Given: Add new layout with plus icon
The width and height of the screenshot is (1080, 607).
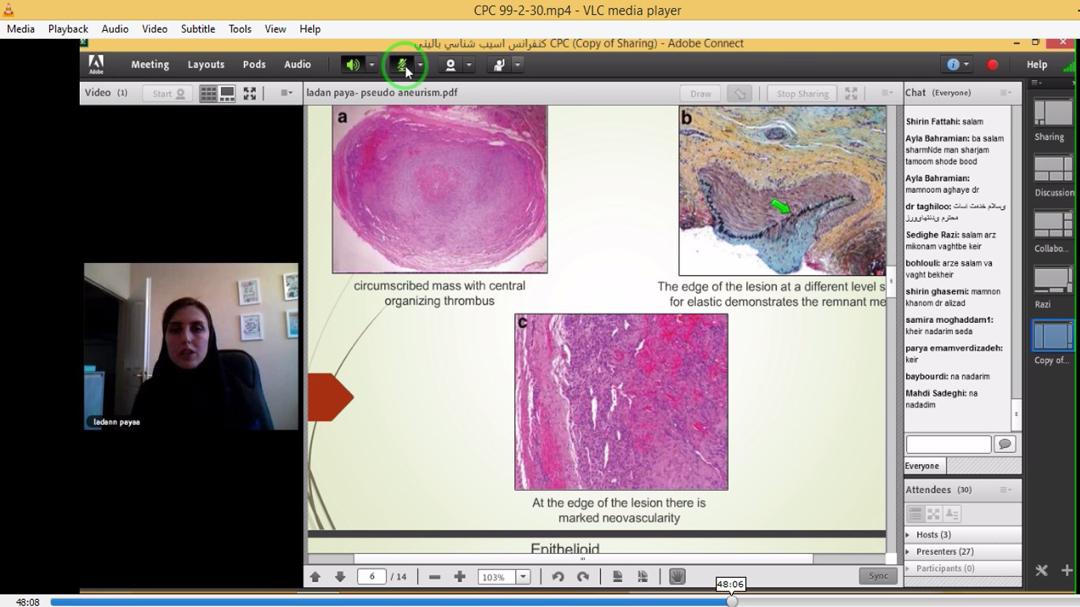Looking at the screenshot, I should point(1066,570).
